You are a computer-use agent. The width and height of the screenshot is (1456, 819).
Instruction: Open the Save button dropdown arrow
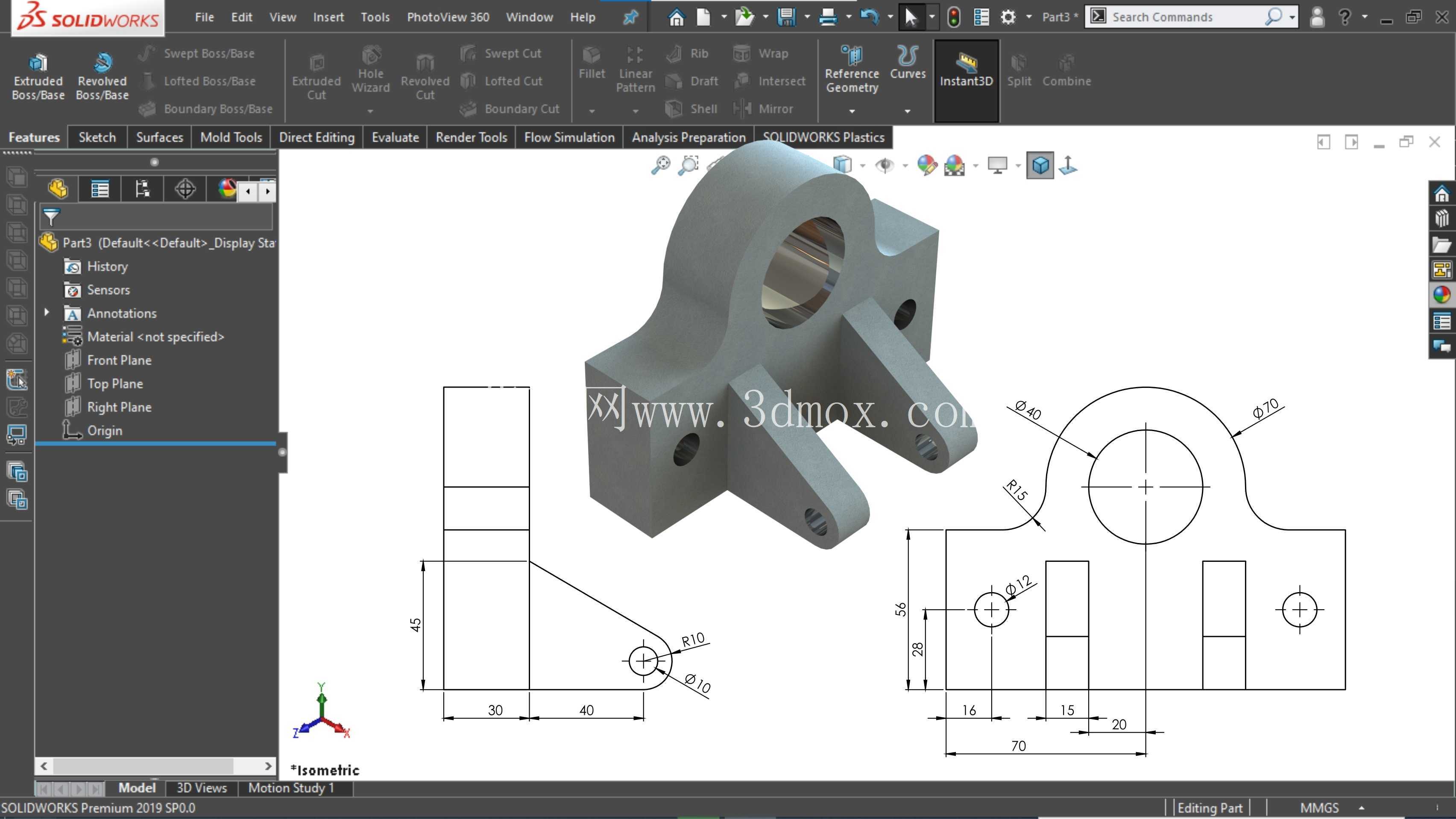pyautogui.click(x=806, y=17)
